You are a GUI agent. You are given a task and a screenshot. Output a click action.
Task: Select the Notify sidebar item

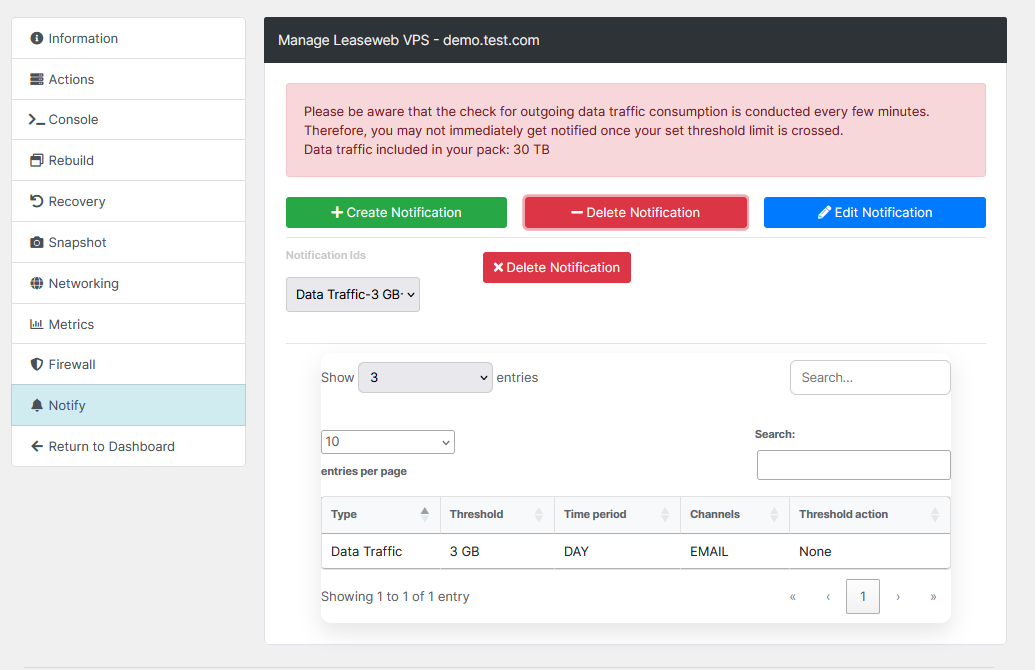click(129, 405)
